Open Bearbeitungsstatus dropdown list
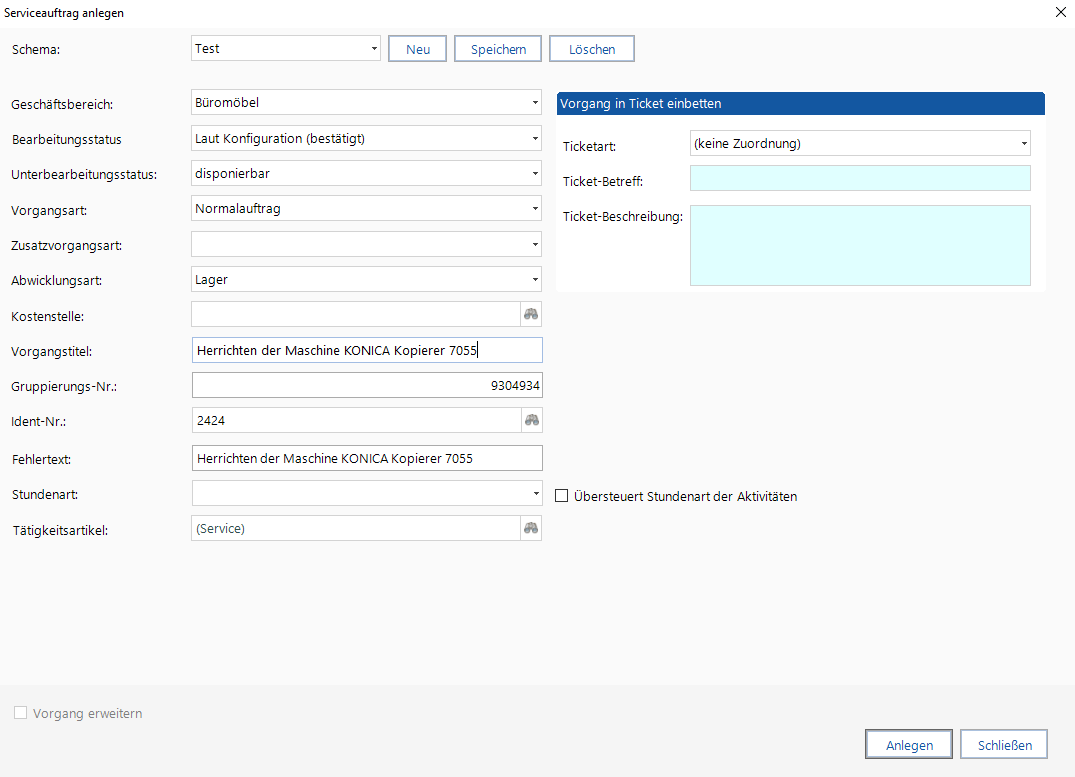Screen dimensions: 1075x777 [535, 138]
